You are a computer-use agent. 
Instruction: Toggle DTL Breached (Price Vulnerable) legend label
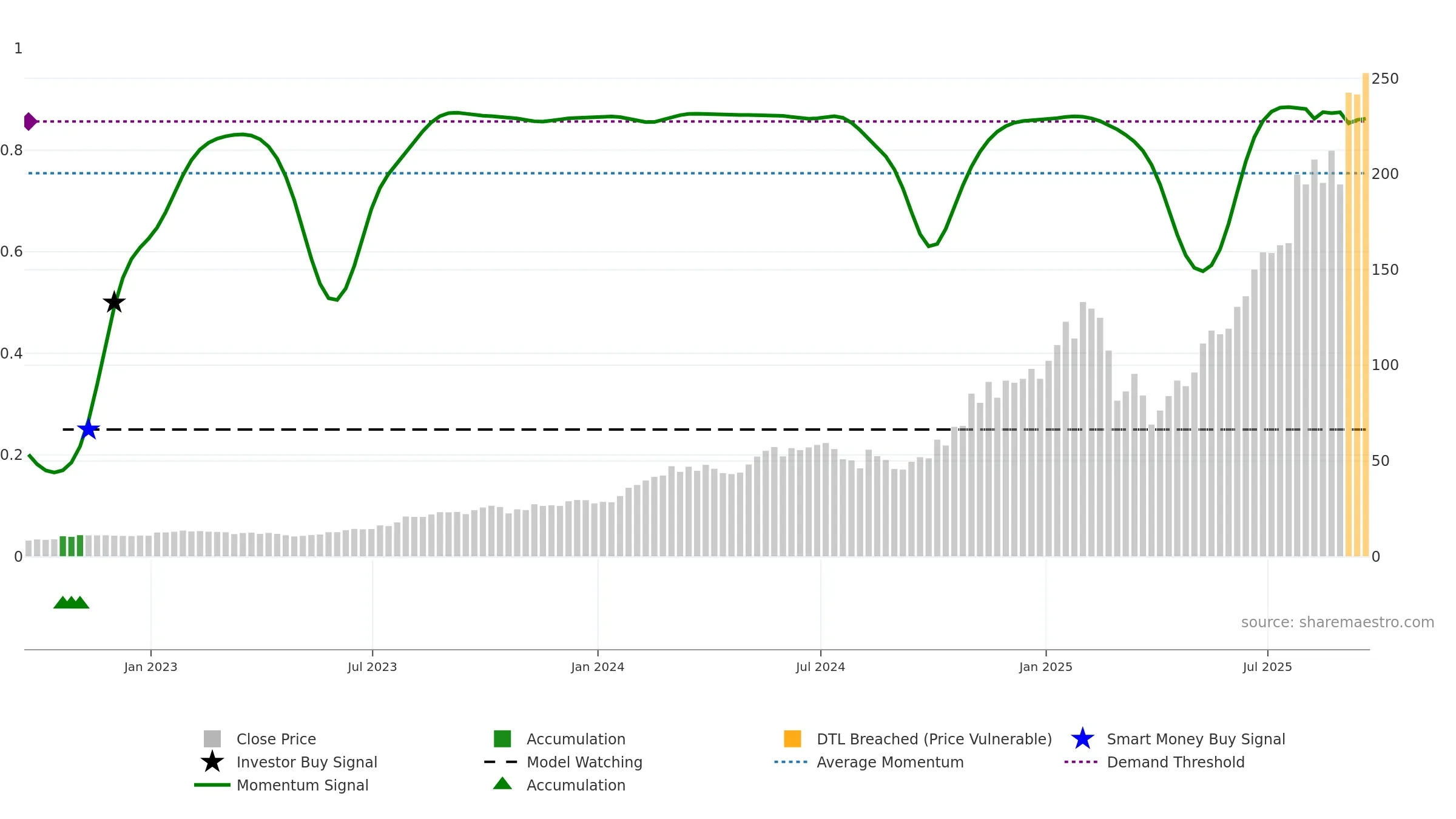tap(934, 739)
